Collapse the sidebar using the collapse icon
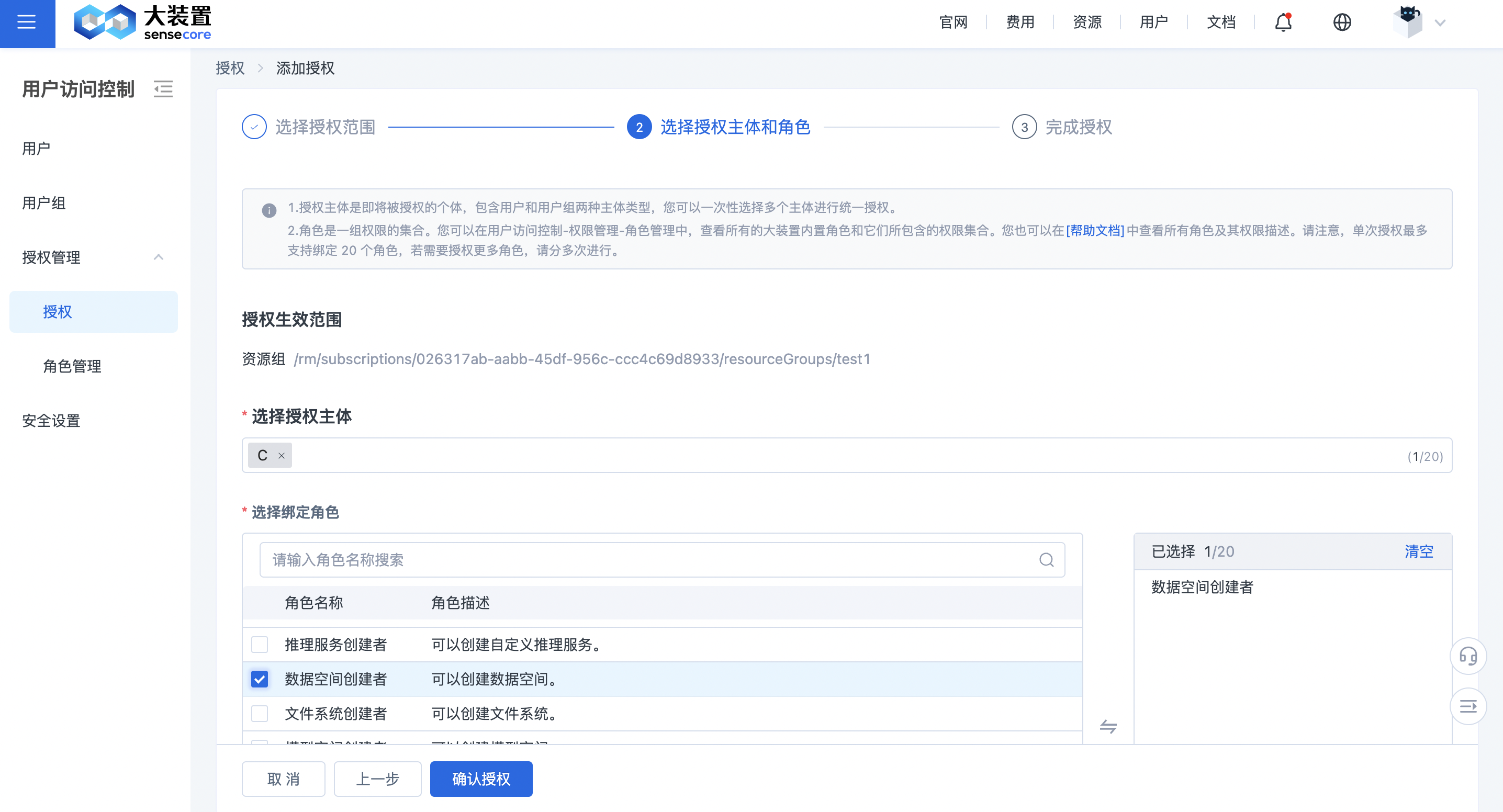The height and width of the screenshot is (812, 1503). click(x=163, y=88)
